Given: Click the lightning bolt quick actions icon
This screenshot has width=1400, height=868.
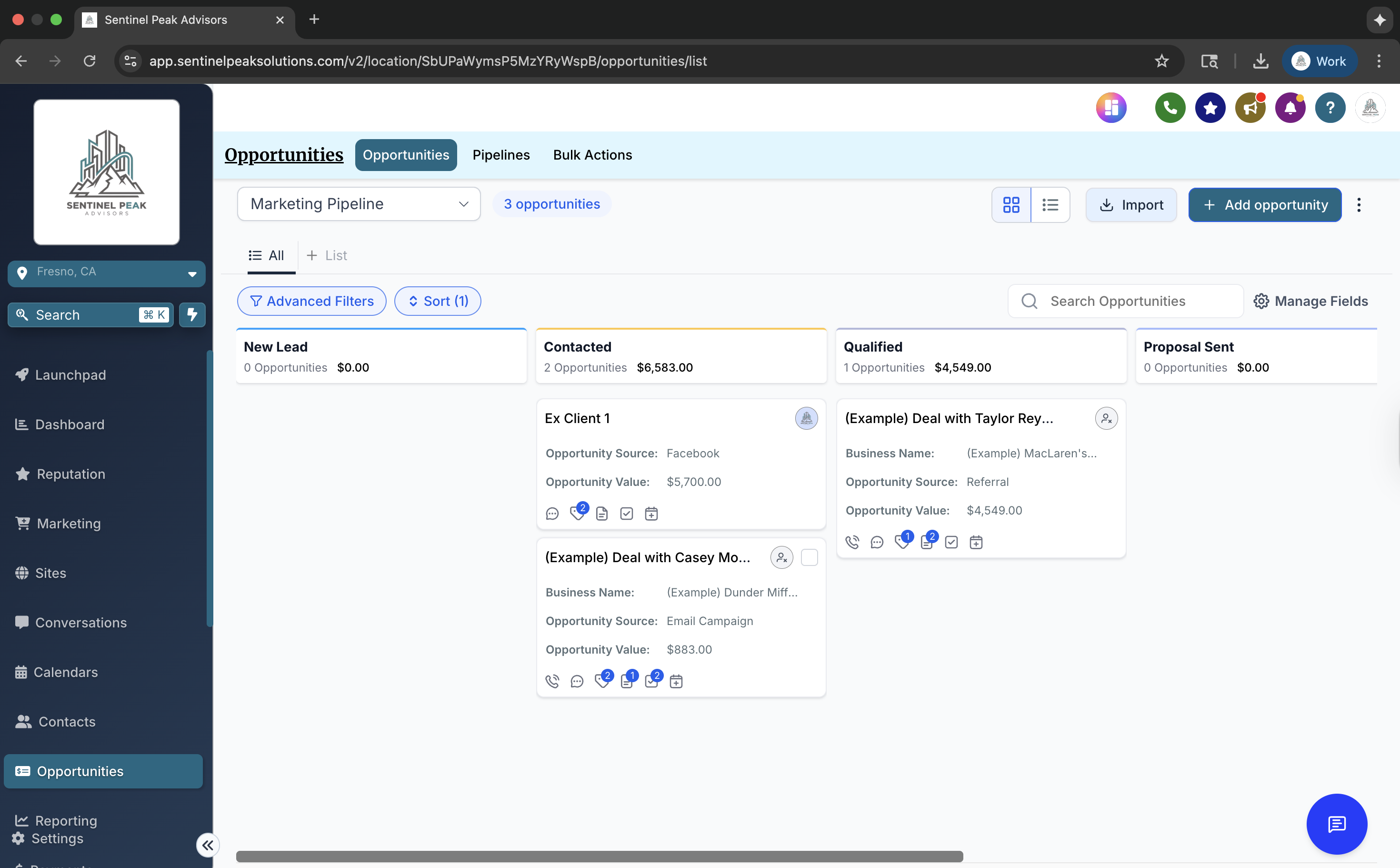Looking at the screenshot, I should (192, 314).
